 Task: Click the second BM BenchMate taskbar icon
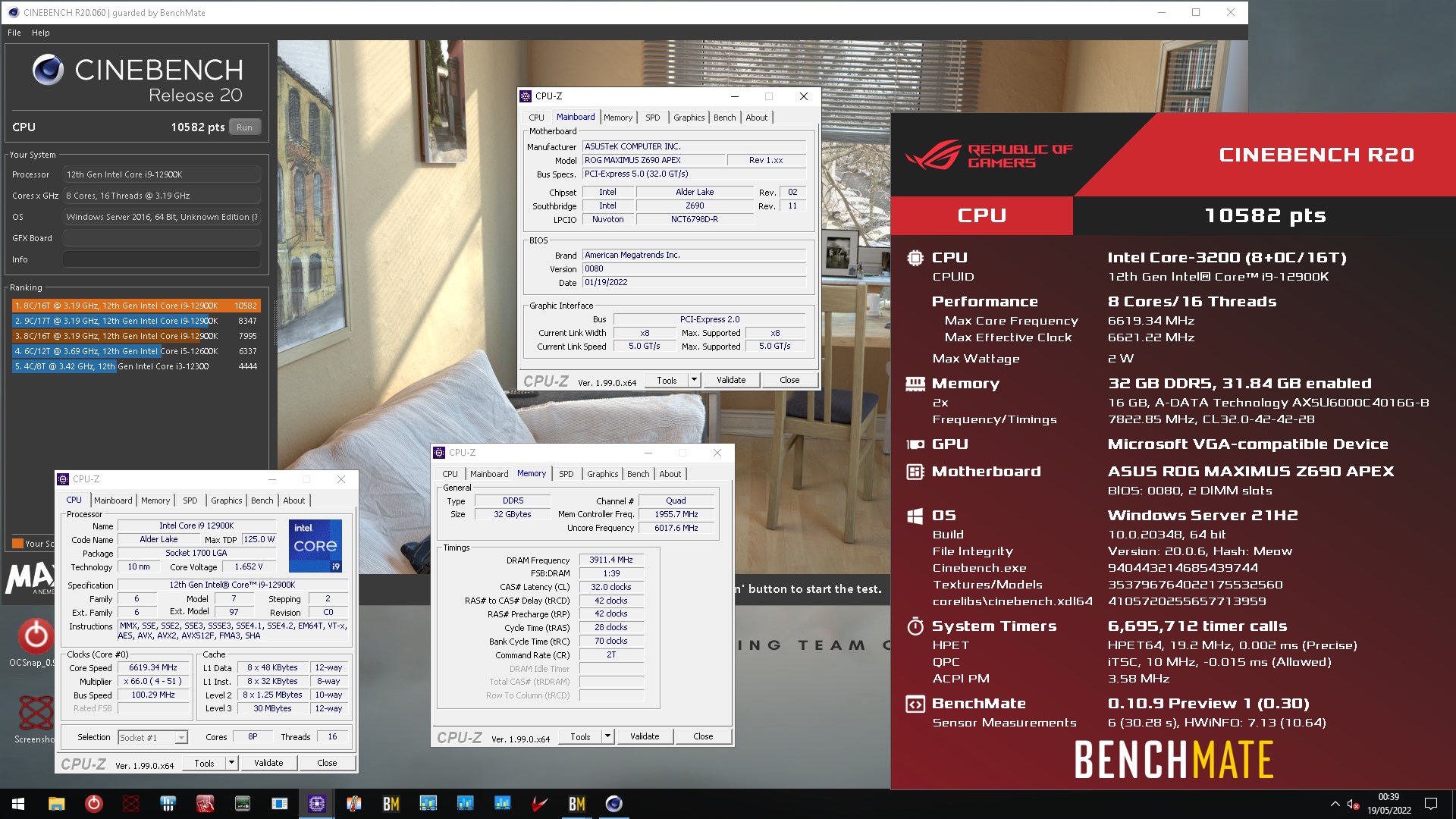(577, 804)
